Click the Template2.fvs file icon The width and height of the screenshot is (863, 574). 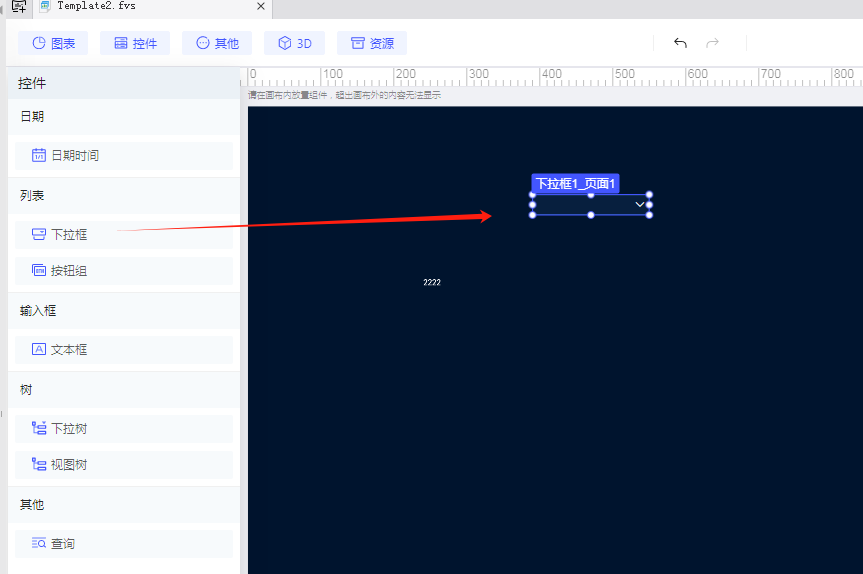(x=45, y=6)
